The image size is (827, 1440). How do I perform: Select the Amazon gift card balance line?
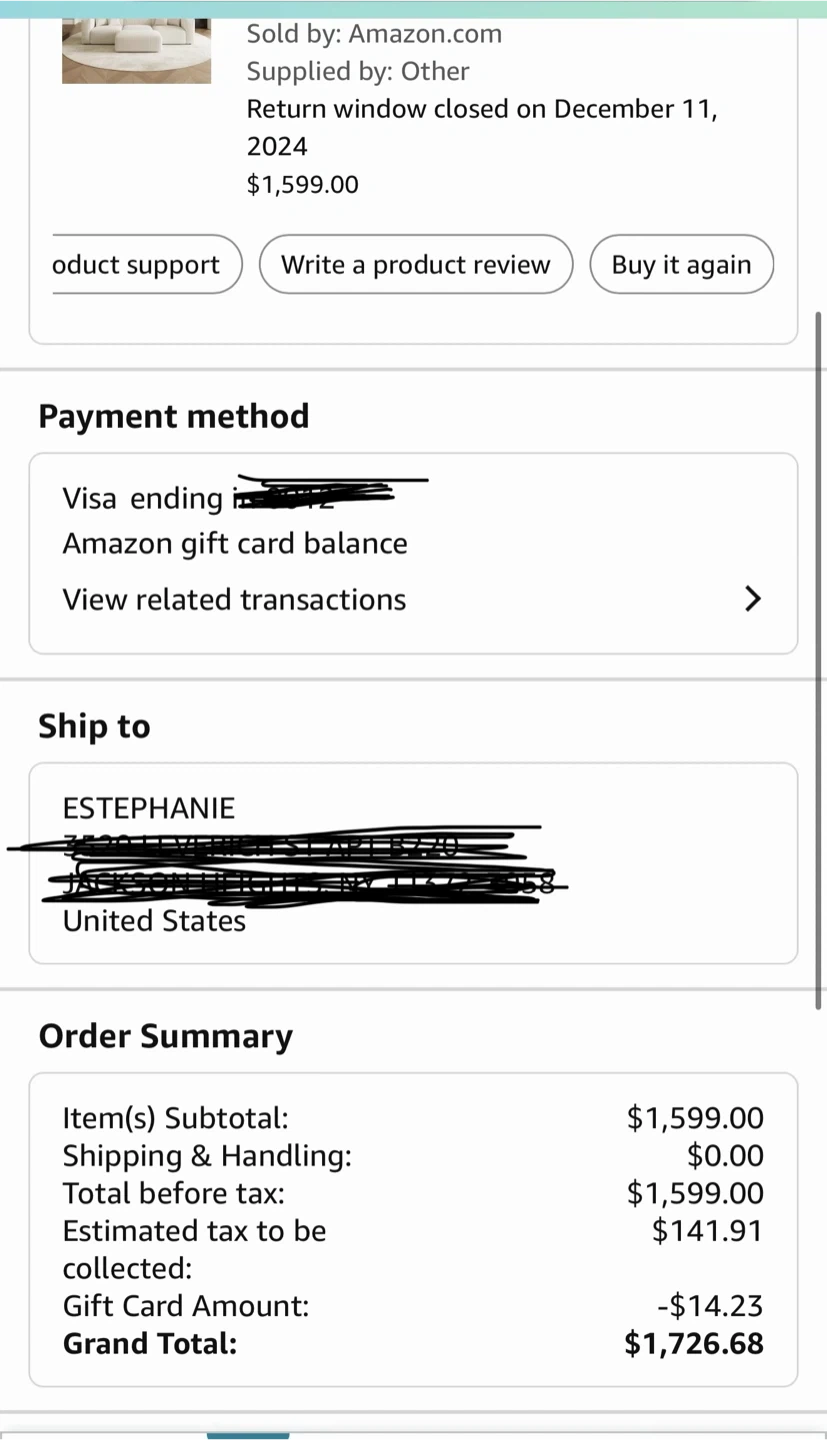(x=235, y=544)
